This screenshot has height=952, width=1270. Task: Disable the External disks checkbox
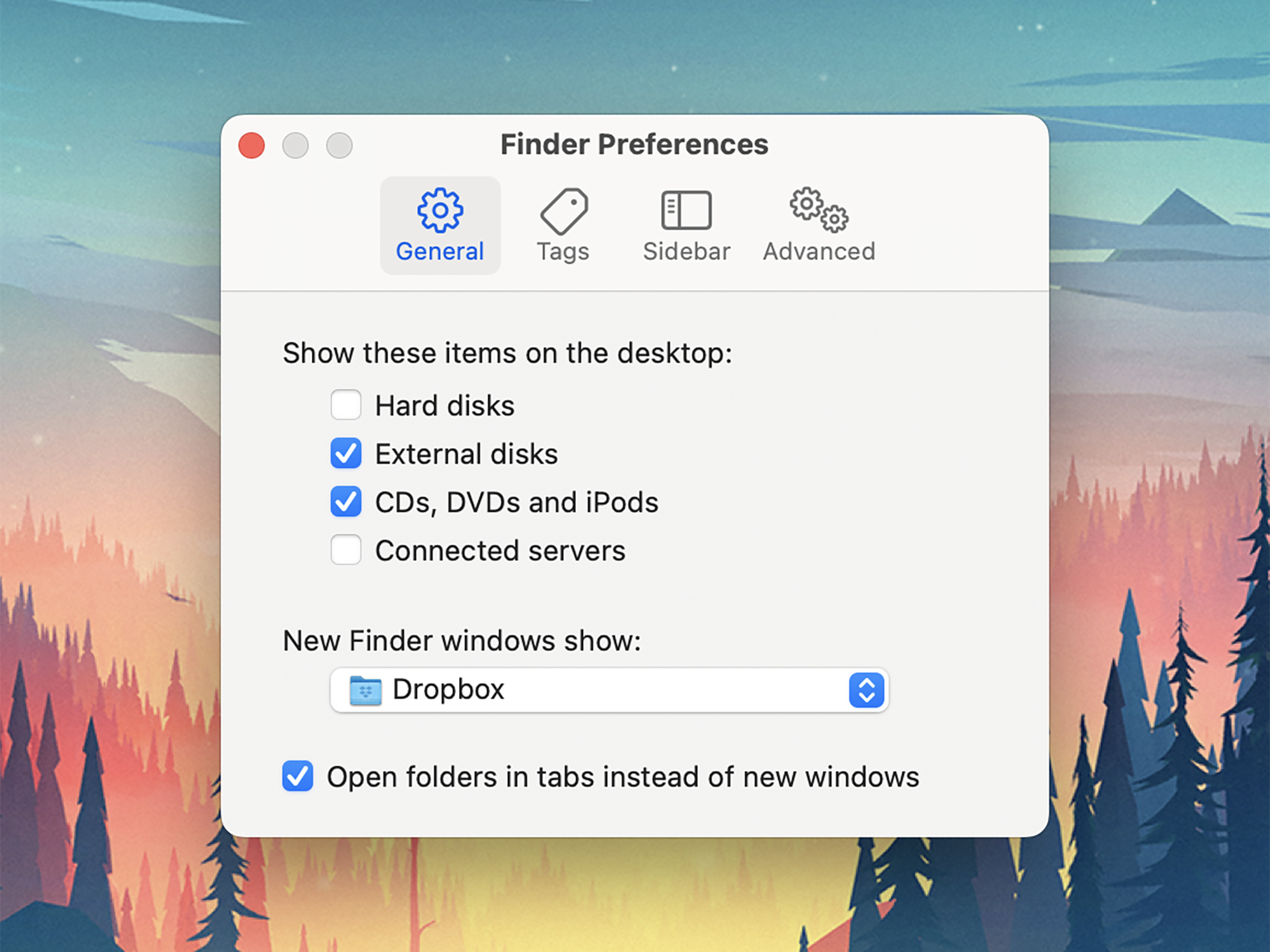point(346,453)
